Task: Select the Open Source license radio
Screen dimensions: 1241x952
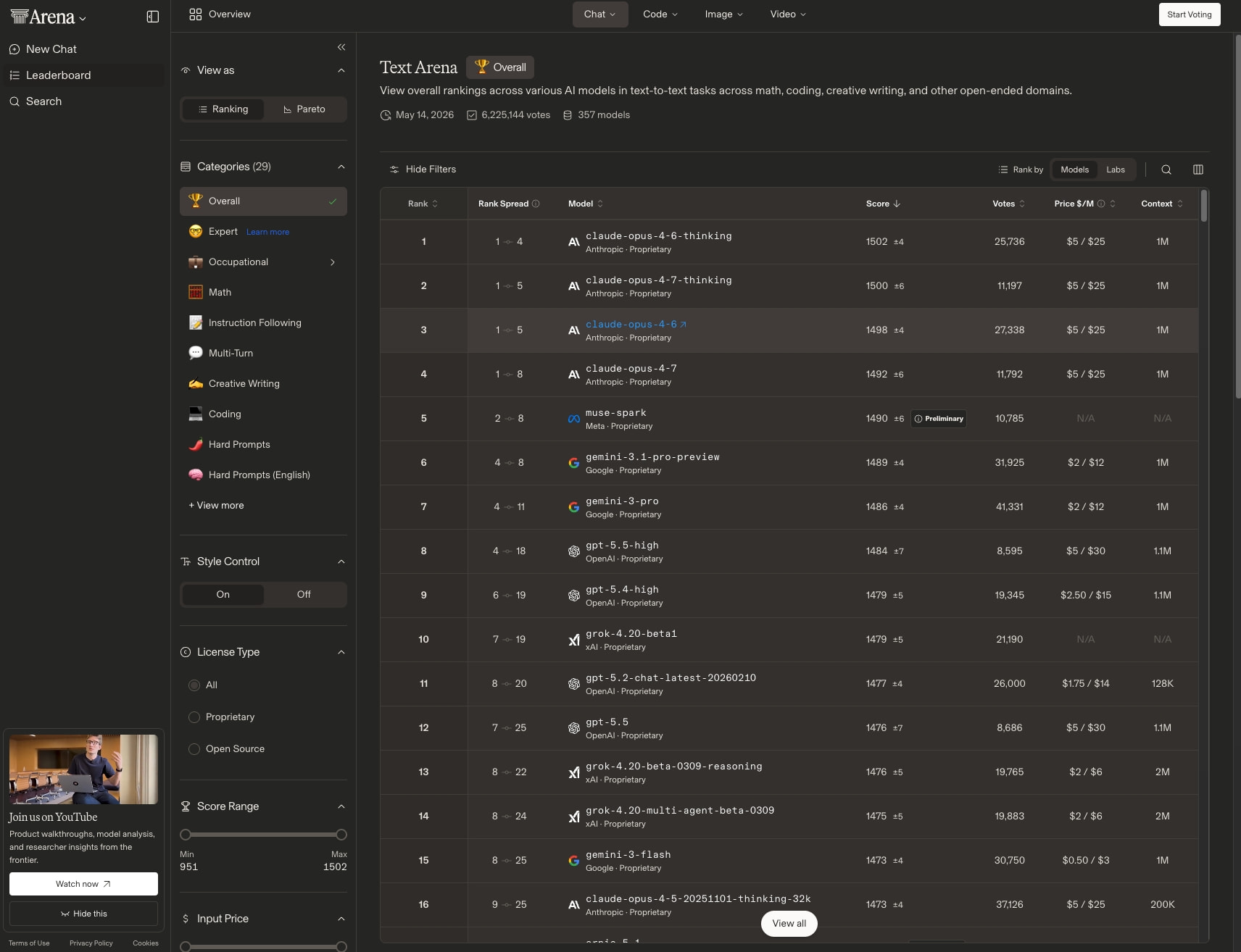Action: click(194, 749)
